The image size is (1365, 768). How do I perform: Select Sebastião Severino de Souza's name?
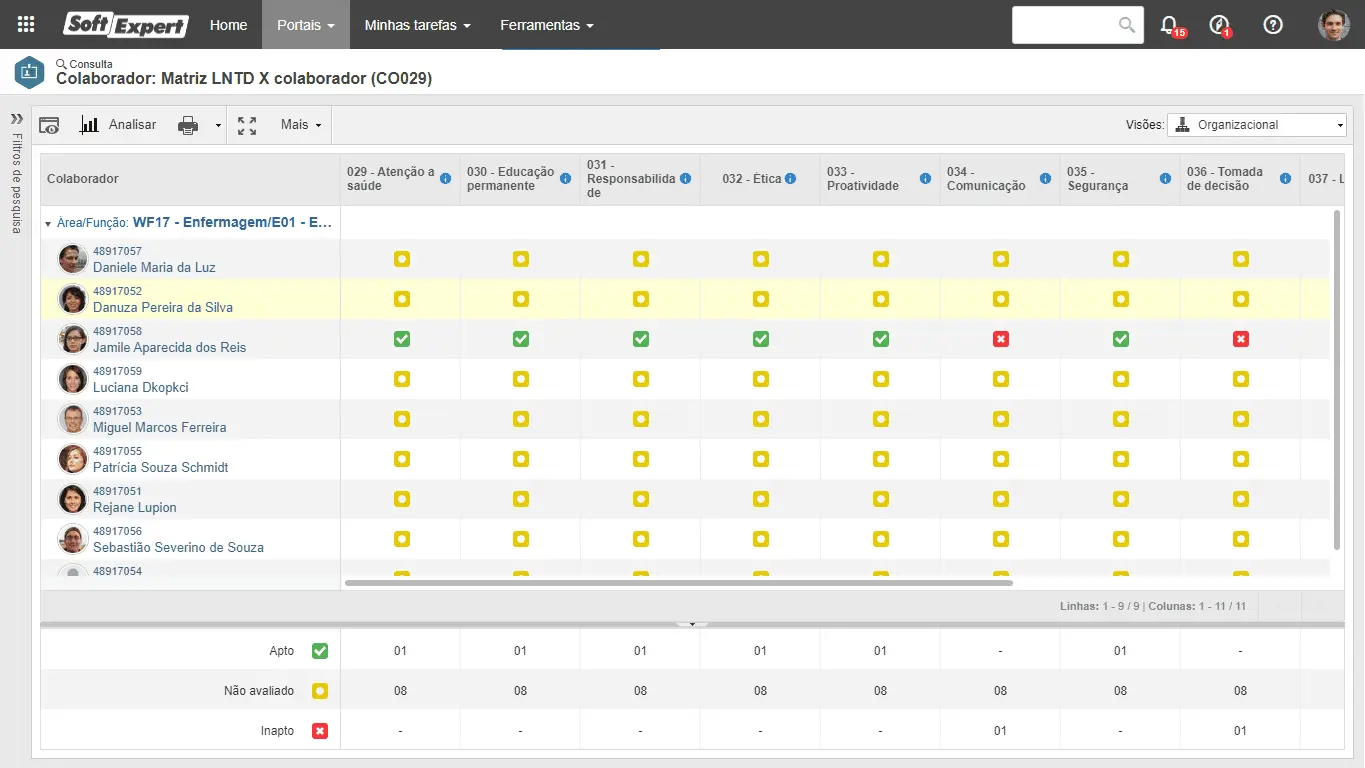pos(179,547)
